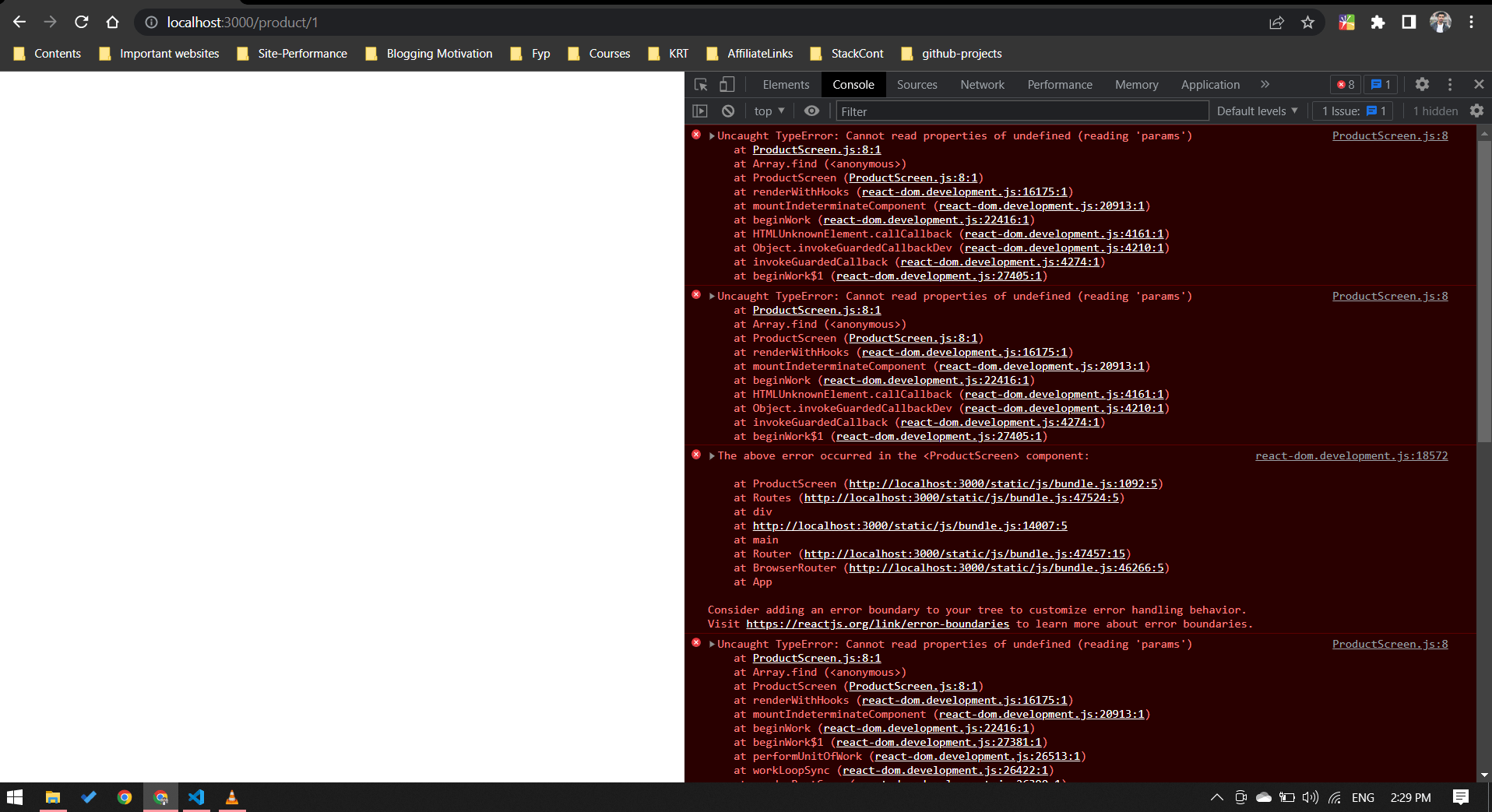Open the Site-Performance bookmark folder
The width and height of the screenshot is (1492, 812).
click(x=291, y=54)
